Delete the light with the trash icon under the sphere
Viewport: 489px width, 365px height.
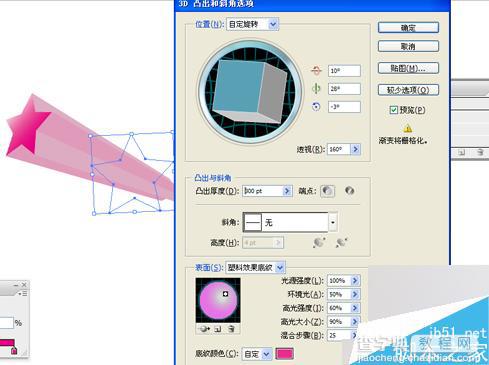click(231, 329)
